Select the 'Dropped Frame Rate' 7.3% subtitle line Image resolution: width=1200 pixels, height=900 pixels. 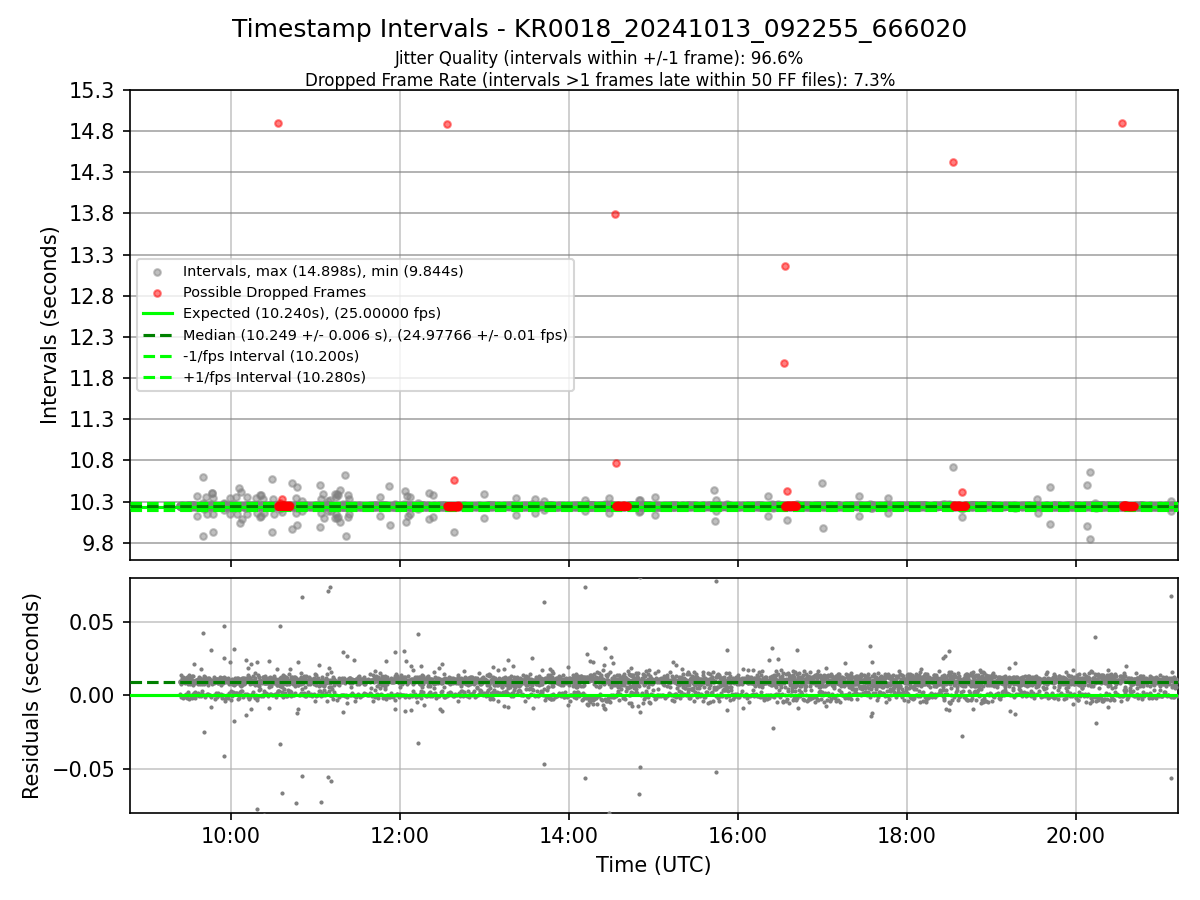599,79
